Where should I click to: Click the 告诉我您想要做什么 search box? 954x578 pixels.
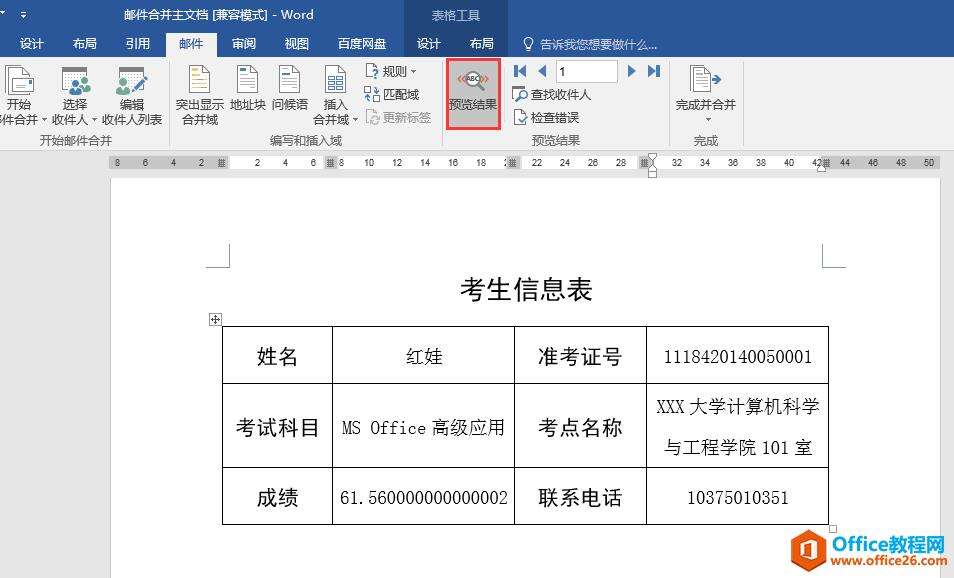coord(589,43)
